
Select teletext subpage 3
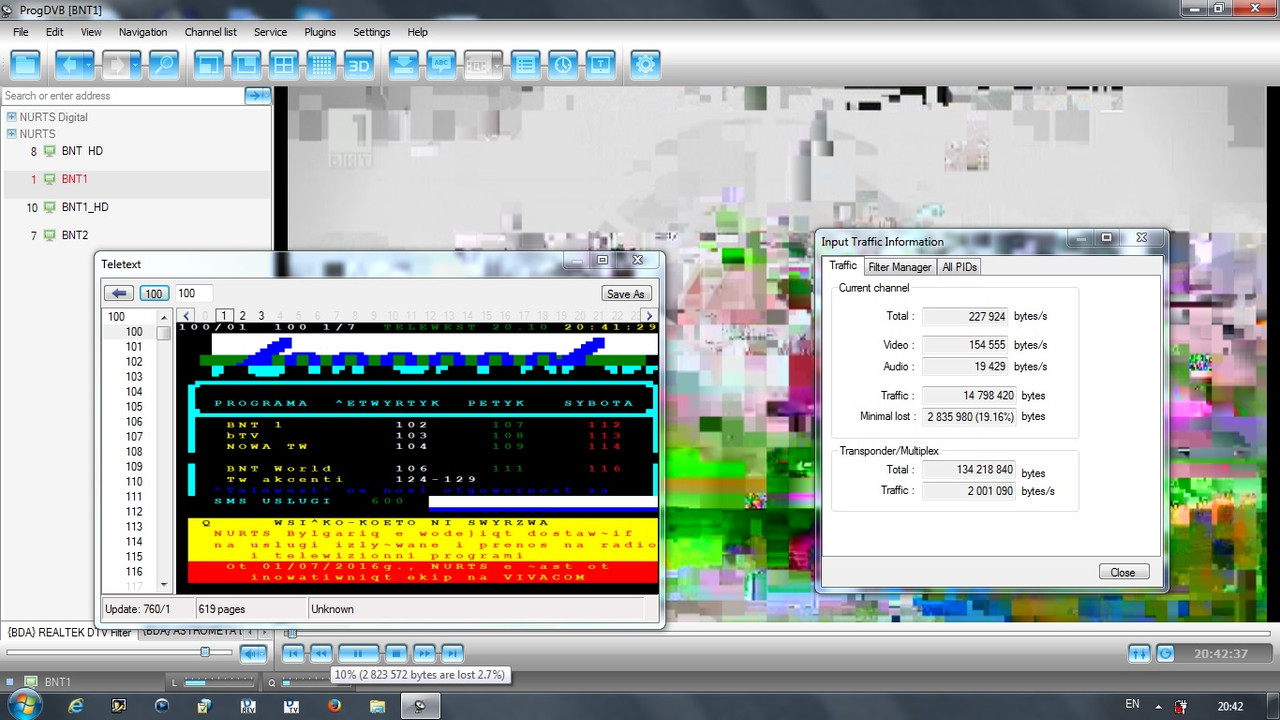261,316
